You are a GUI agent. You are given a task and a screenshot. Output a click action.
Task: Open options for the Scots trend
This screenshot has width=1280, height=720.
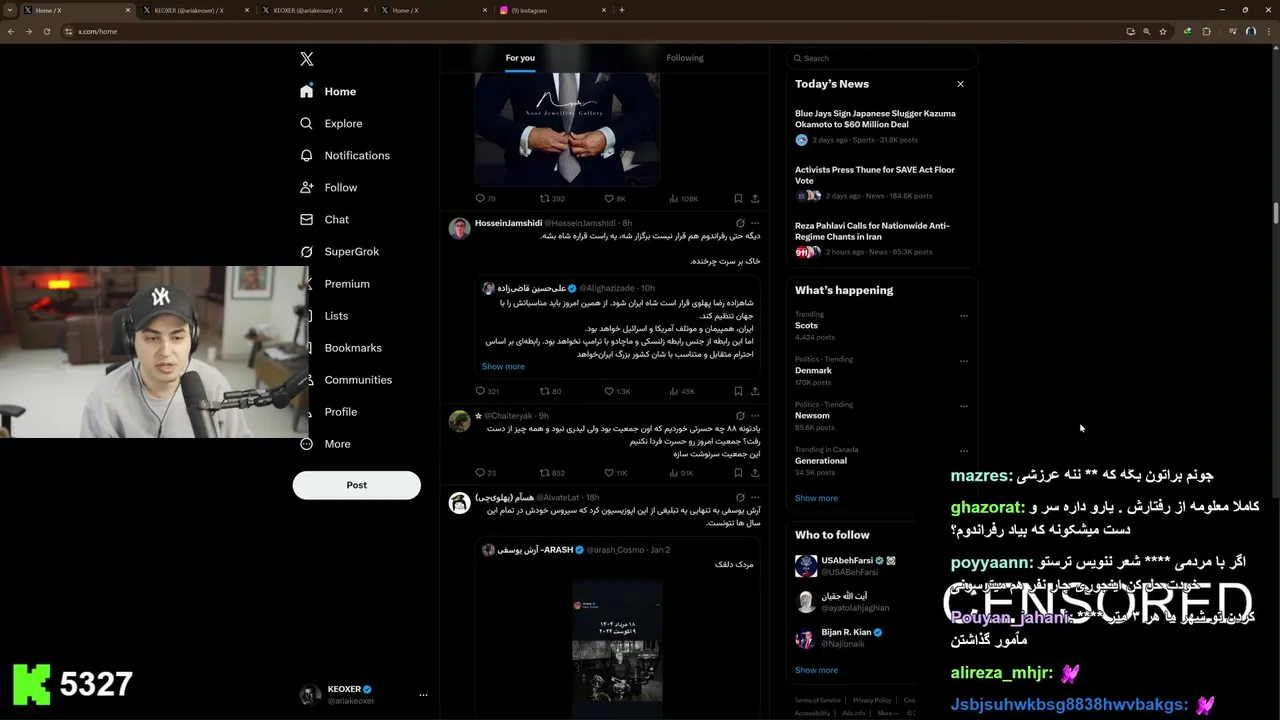pyautogui.click(x=964, y=316)
